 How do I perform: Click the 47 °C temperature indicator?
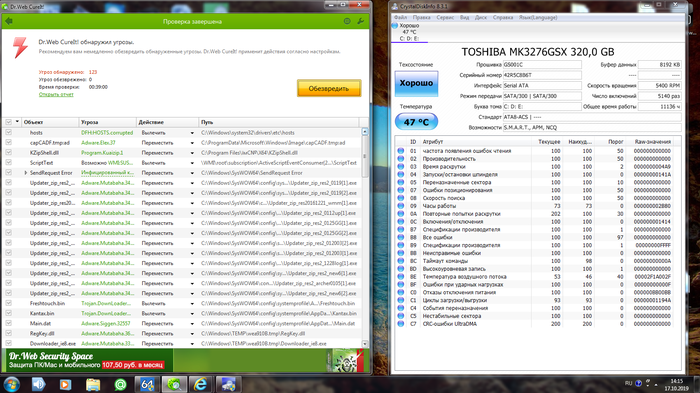pos(416,121)
